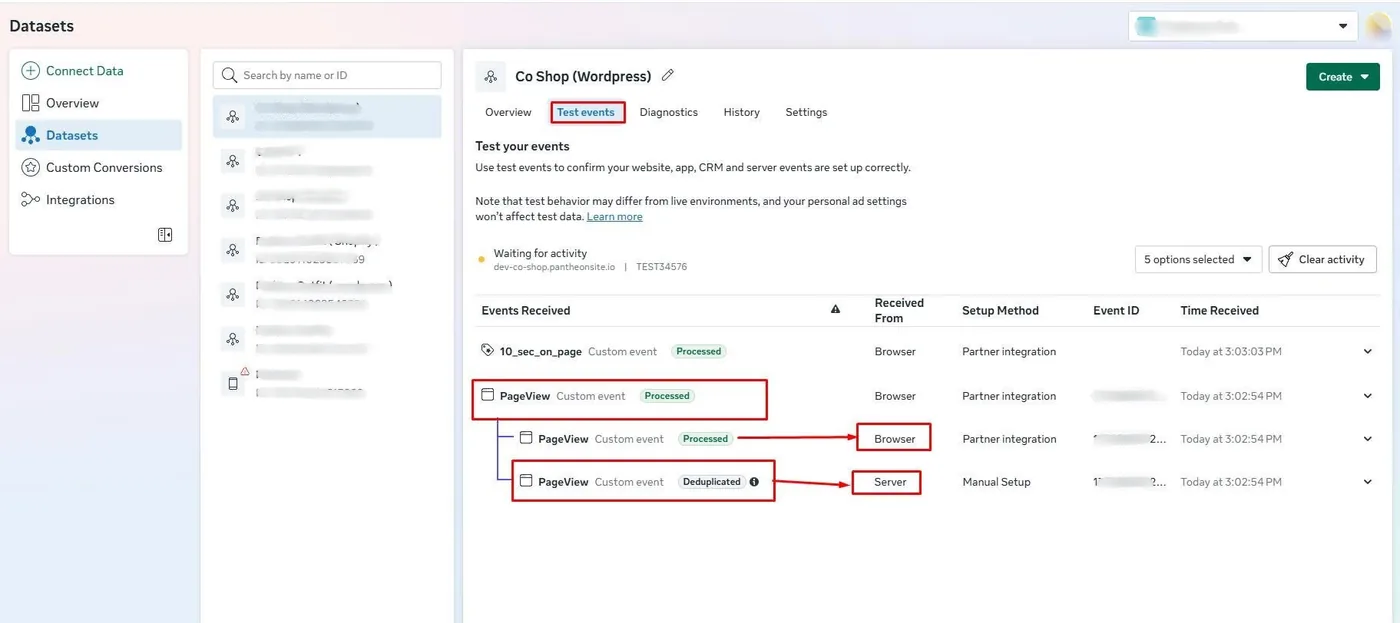Open the History tab

tap(742, 112)
